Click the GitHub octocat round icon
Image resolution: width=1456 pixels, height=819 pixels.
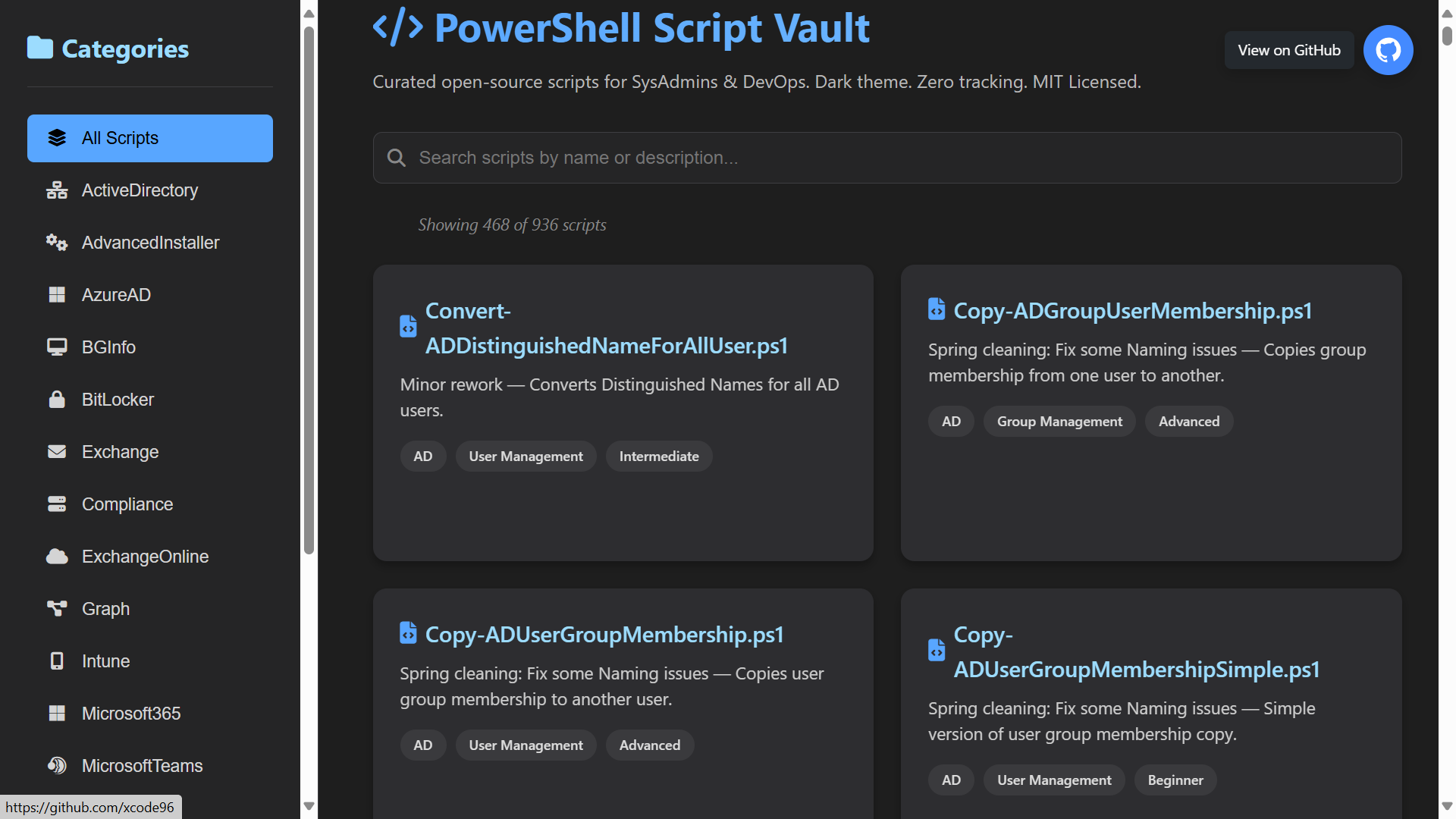(1388, 50)
